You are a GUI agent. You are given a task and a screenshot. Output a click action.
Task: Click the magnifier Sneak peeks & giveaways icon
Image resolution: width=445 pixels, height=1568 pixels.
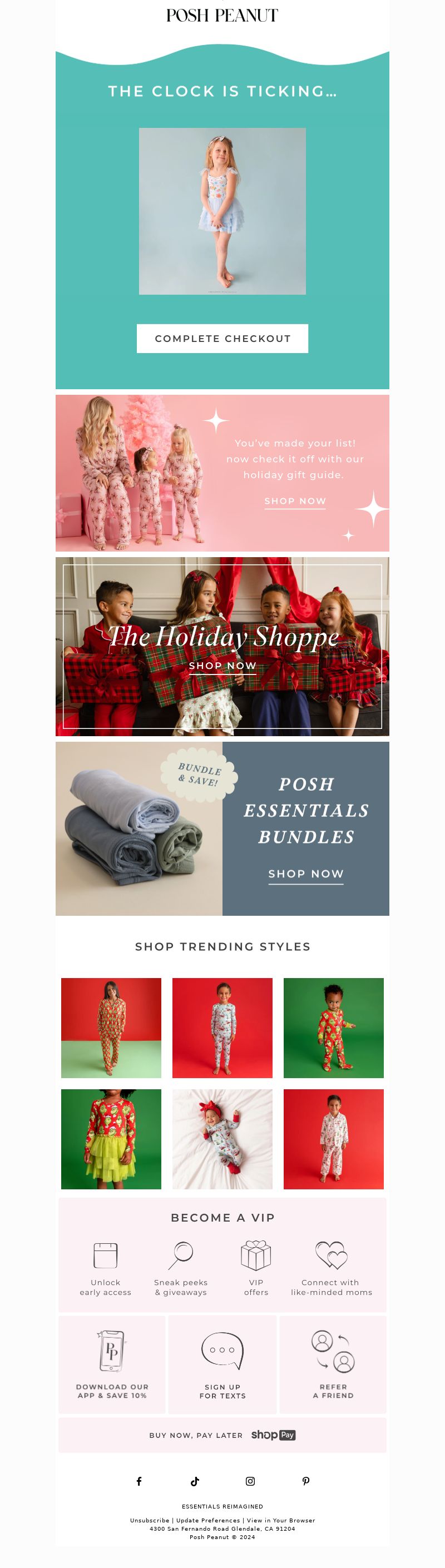(181, 1255)
